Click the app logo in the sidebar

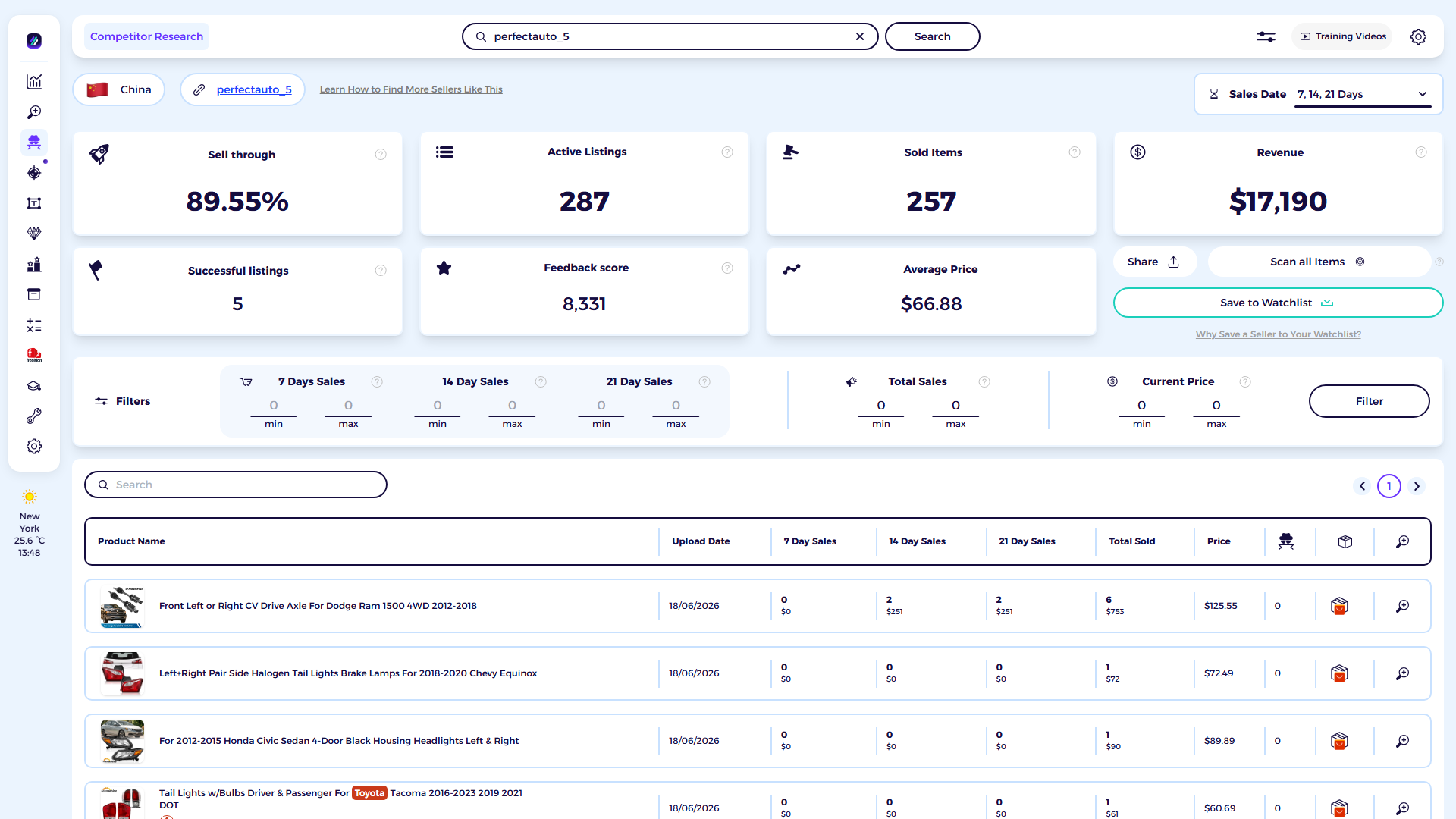[x=34, y=41]
